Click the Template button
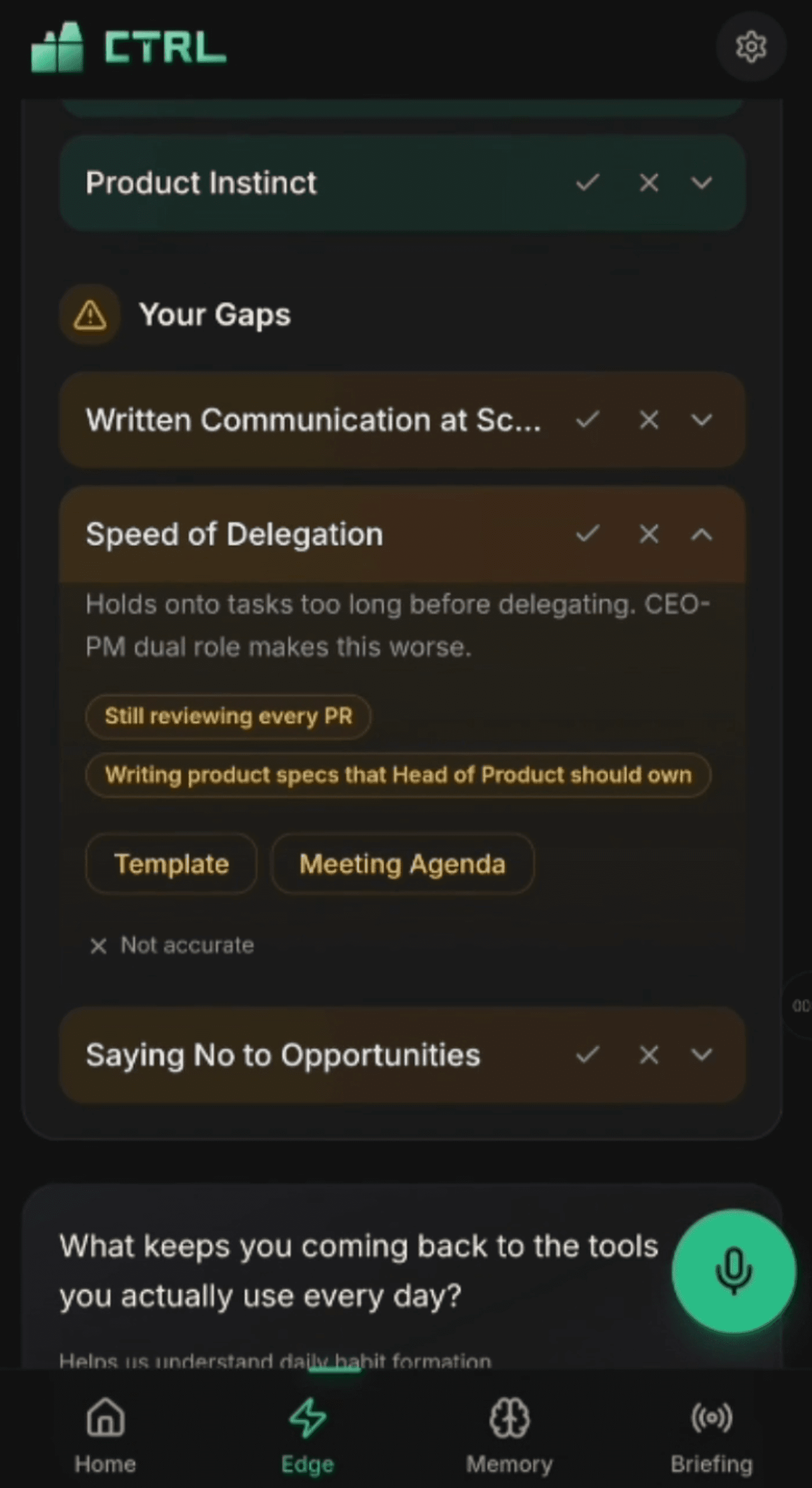The height and width of the screenshot is (1488, 812). tap(171, 864)
